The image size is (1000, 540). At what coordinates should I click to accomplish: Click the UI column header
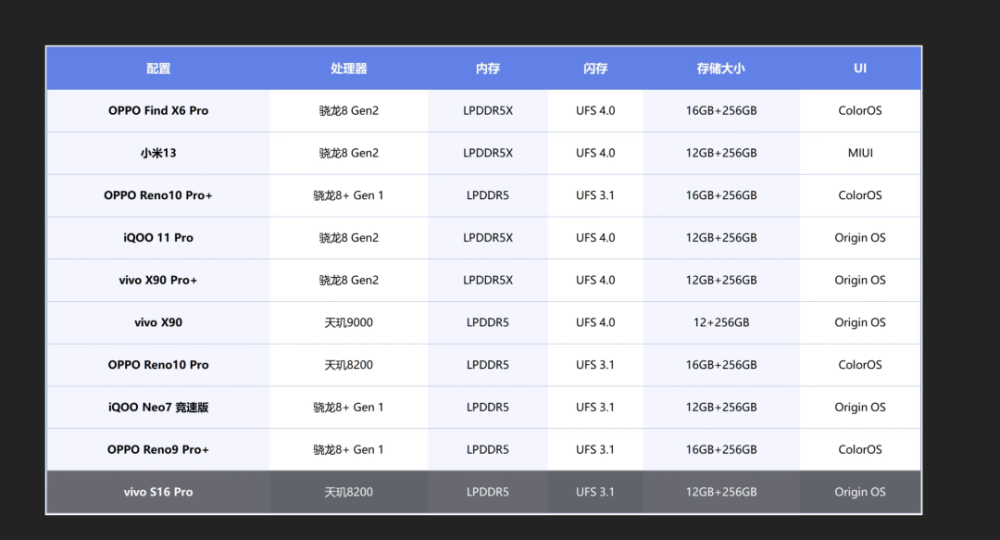[x=860, y=68]
